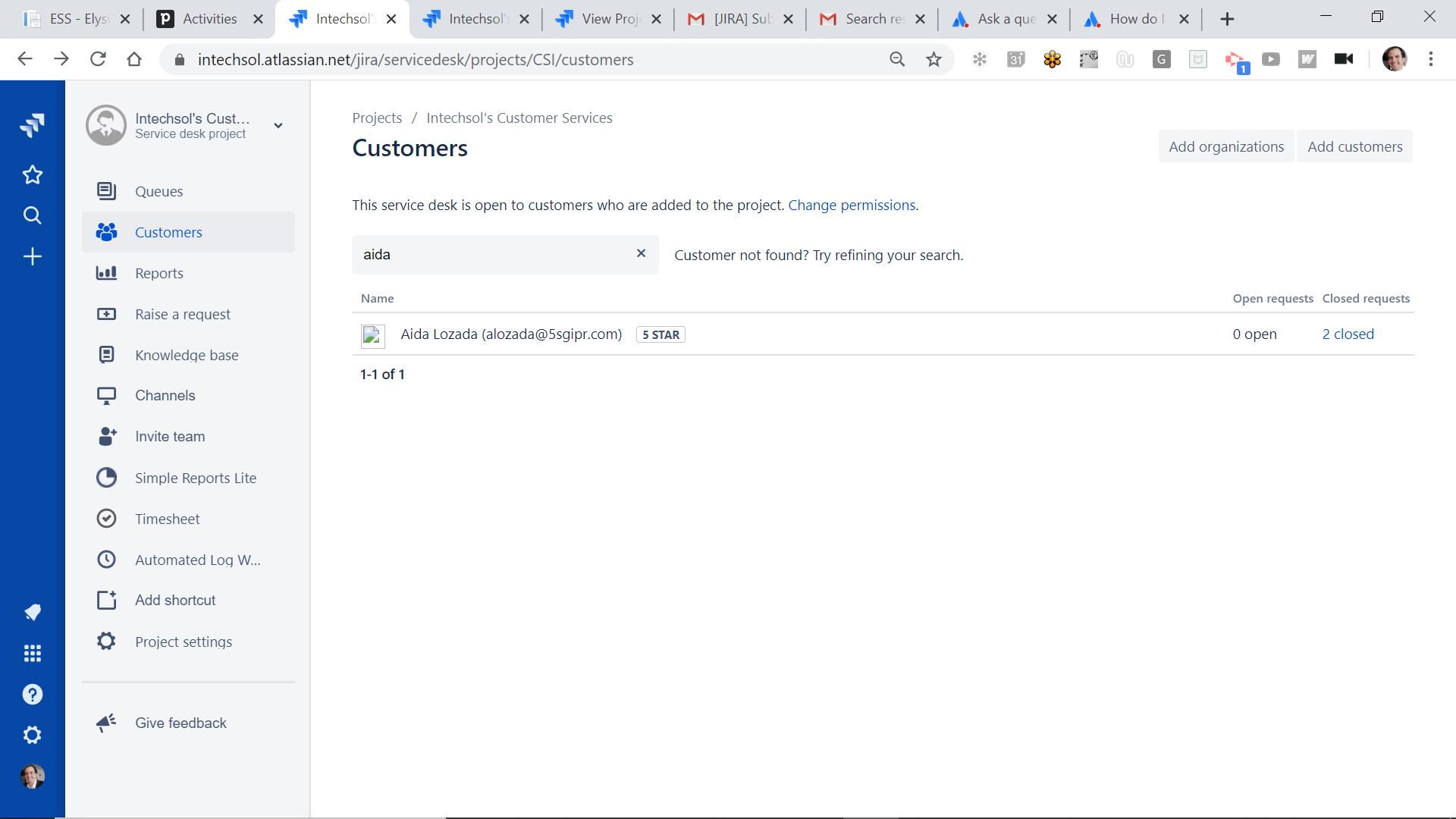Screen dimensions: 1456x819
Task: Bookmark this page with star icon
Action: [x=934, y=59]
